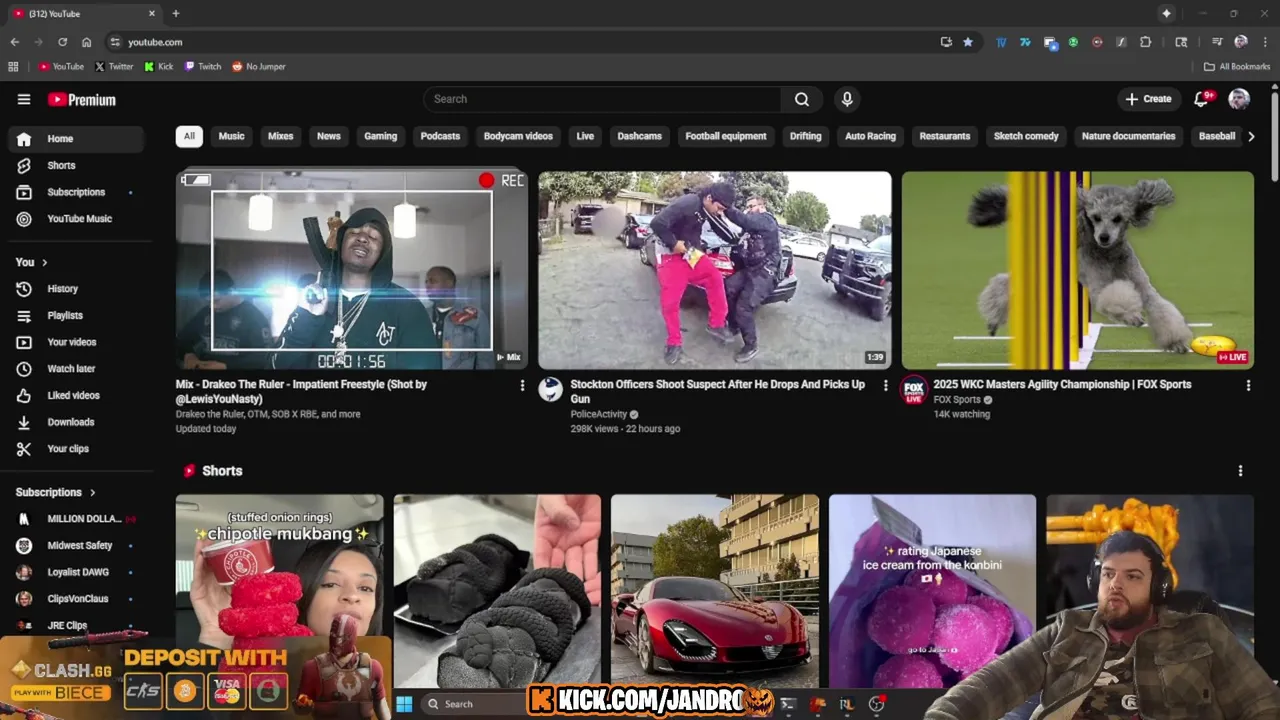Screen dimensions: 1280x720
Task: Open the YouTube hamburger guide menu
Action: (24, 99)
